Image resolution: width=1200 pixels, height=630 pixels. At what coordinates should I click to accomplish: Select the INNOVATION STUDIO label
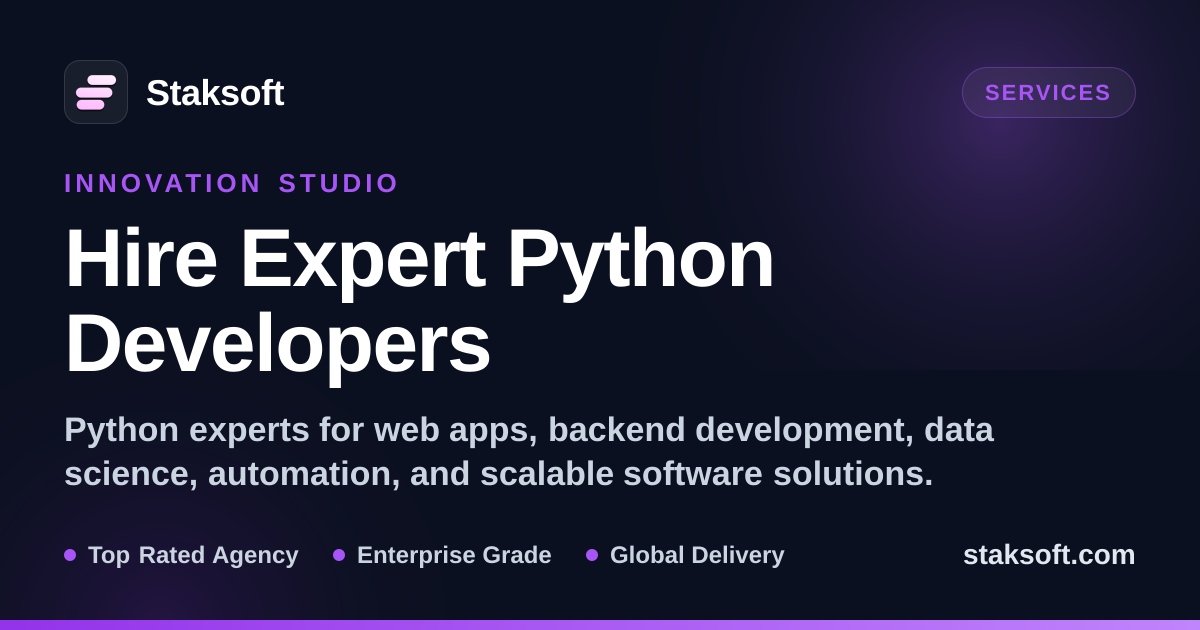point(231,183)
